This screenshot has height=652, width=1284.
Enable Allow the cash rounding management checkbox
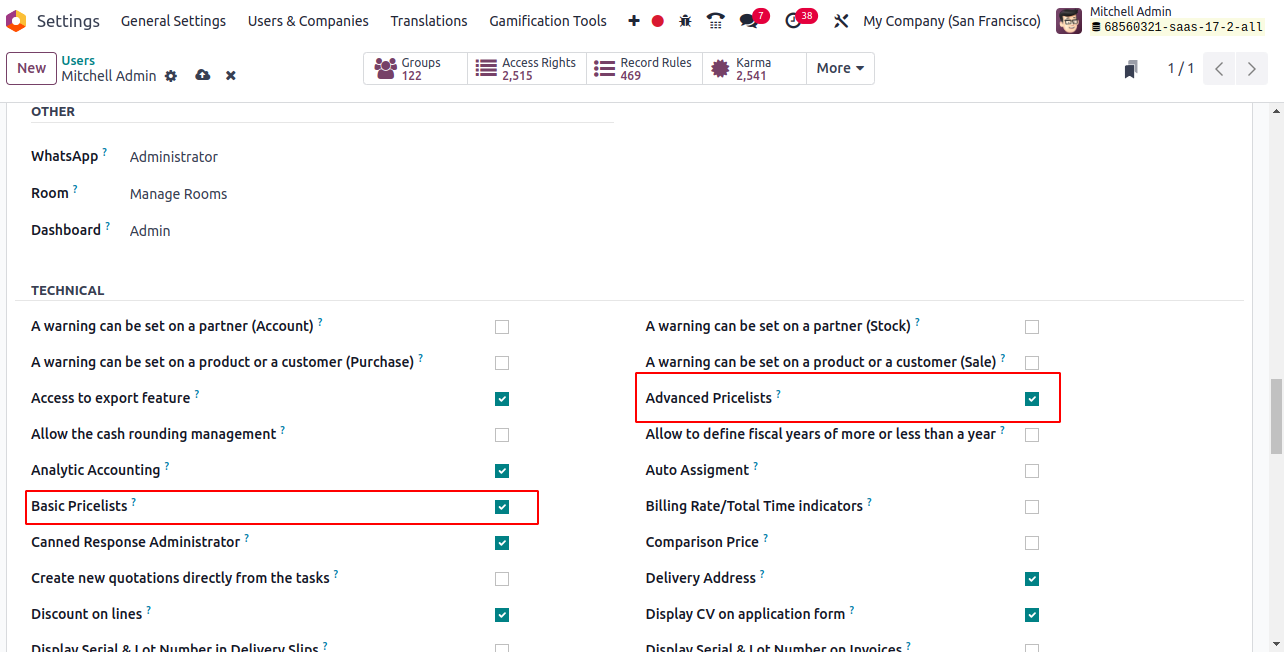(502, 435)
